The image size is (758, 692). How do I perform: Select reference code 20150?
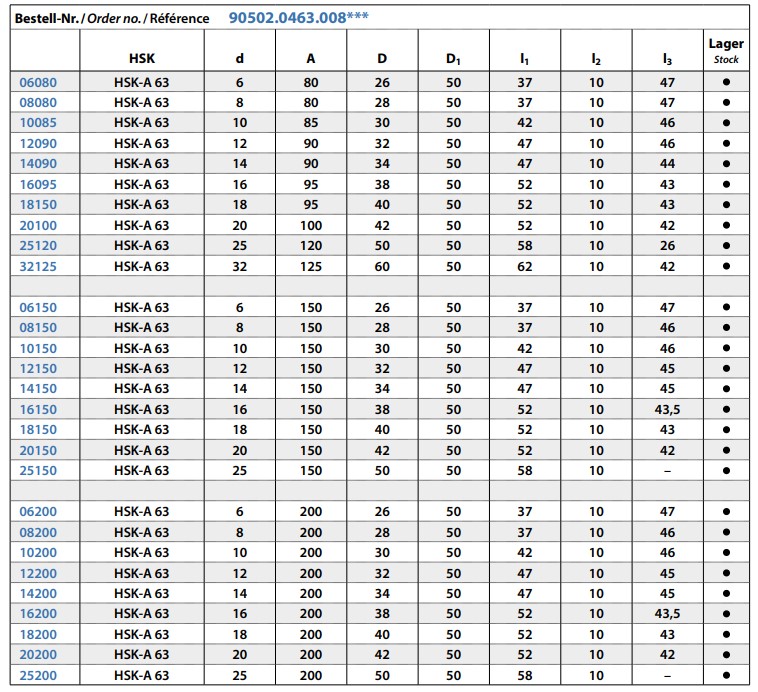pos(38,451)
